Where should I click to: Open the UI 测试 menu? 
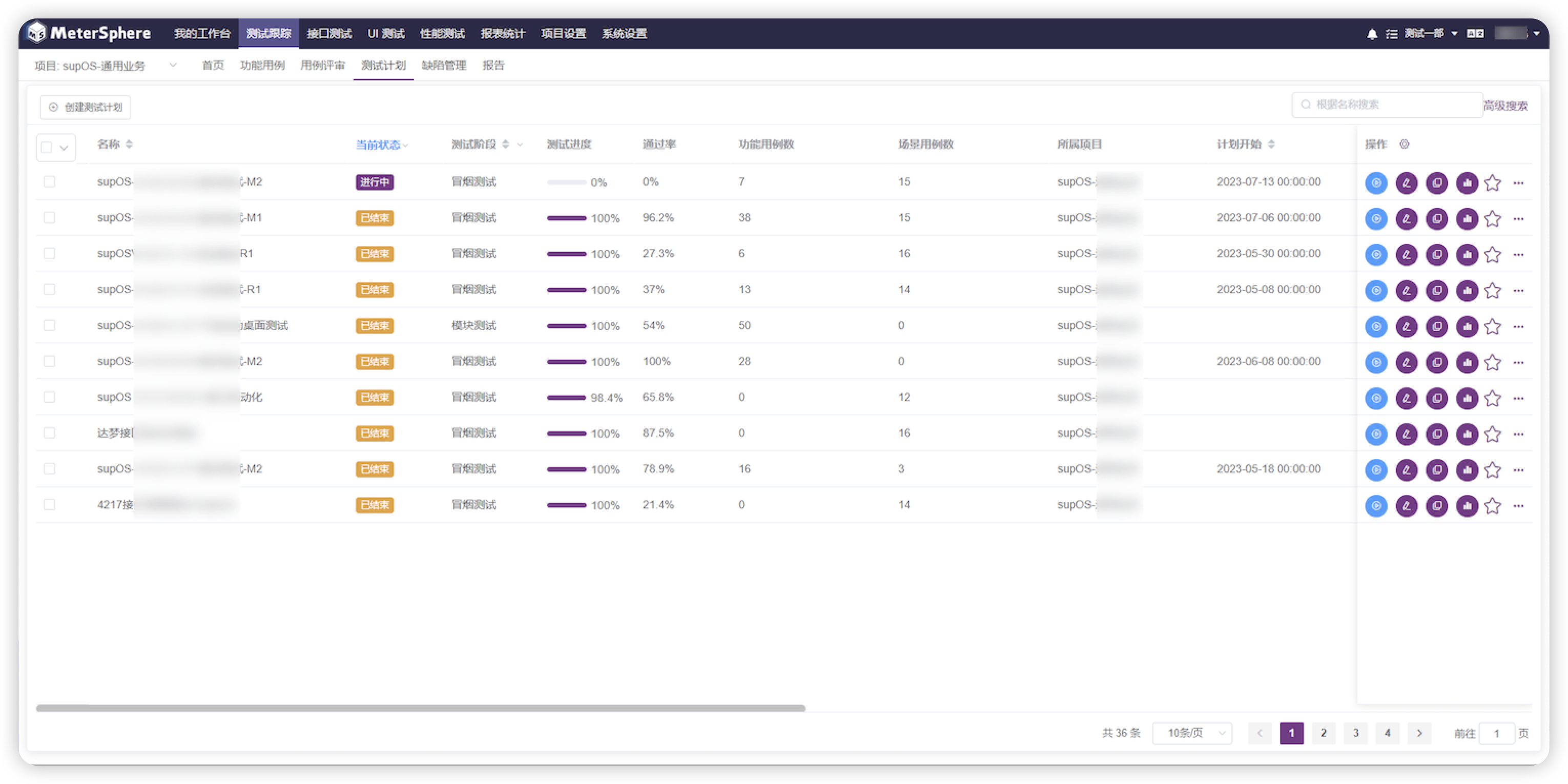click(386, 33)
